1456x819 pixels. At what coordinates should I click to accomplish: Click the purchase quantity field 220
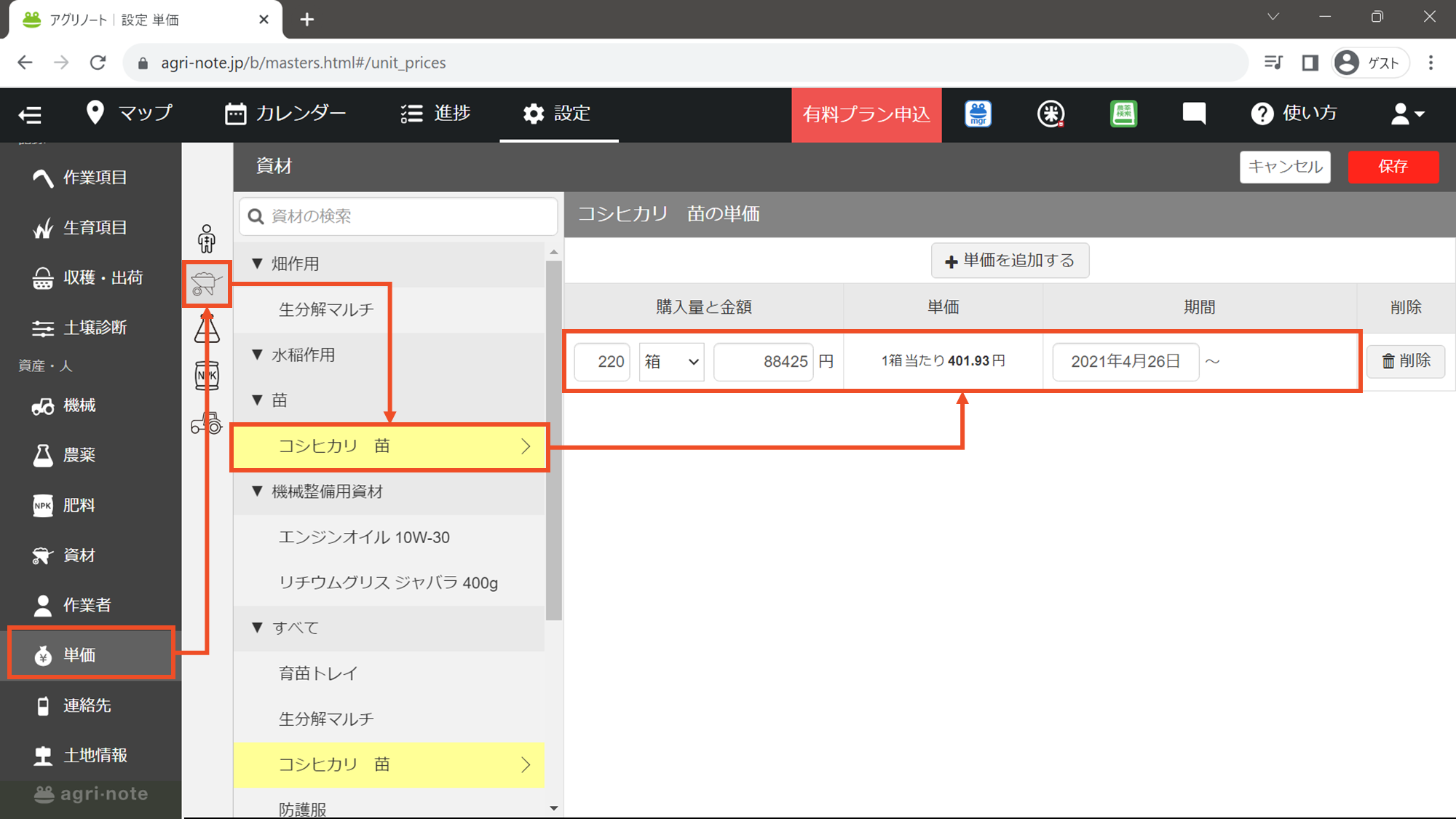pyautogui.click(x=602, y=362)
